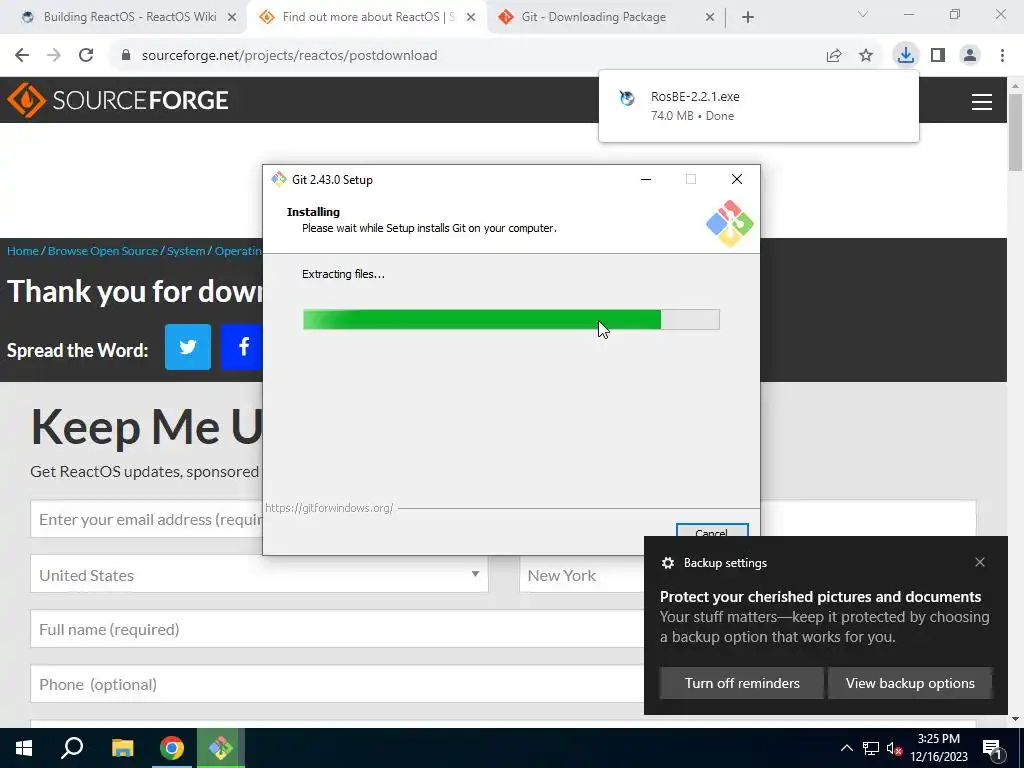Select Find out more about ReactOS tab

(x=368, y=17)
